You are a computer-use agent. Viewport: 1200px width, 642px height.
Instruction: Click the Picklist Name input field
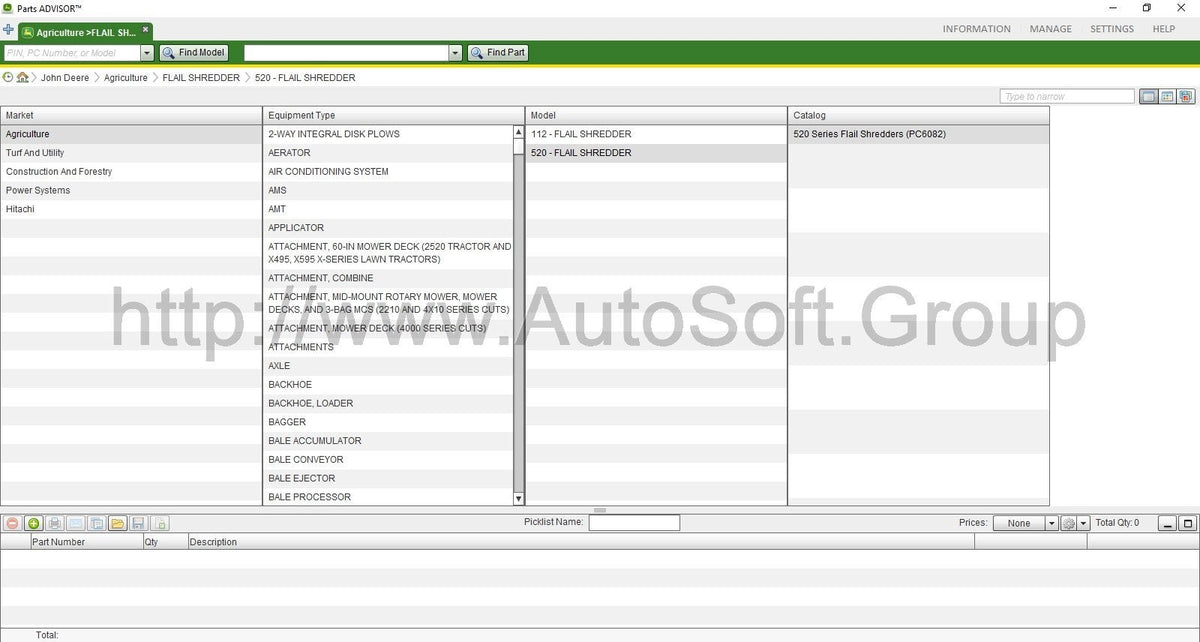click(634, 522)
